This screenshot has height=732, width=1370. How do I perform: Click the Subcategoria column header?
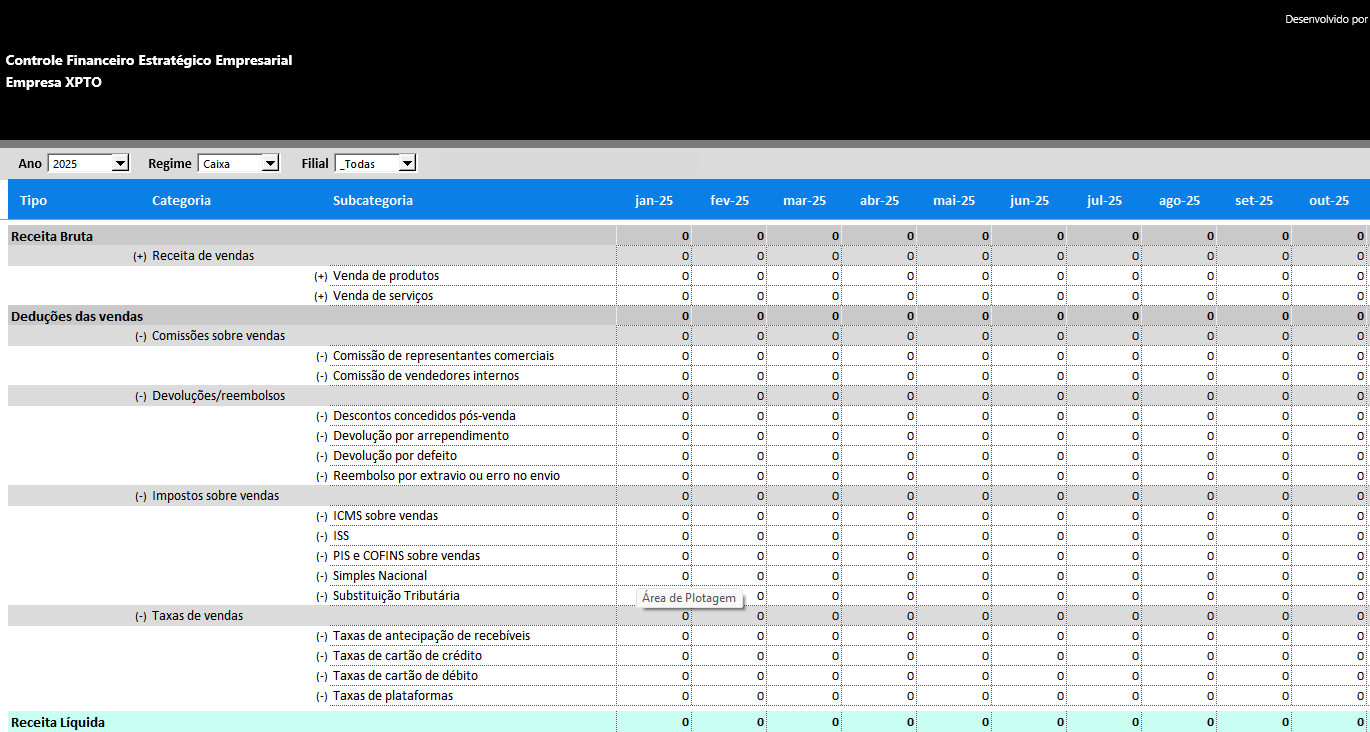[372, 200]
